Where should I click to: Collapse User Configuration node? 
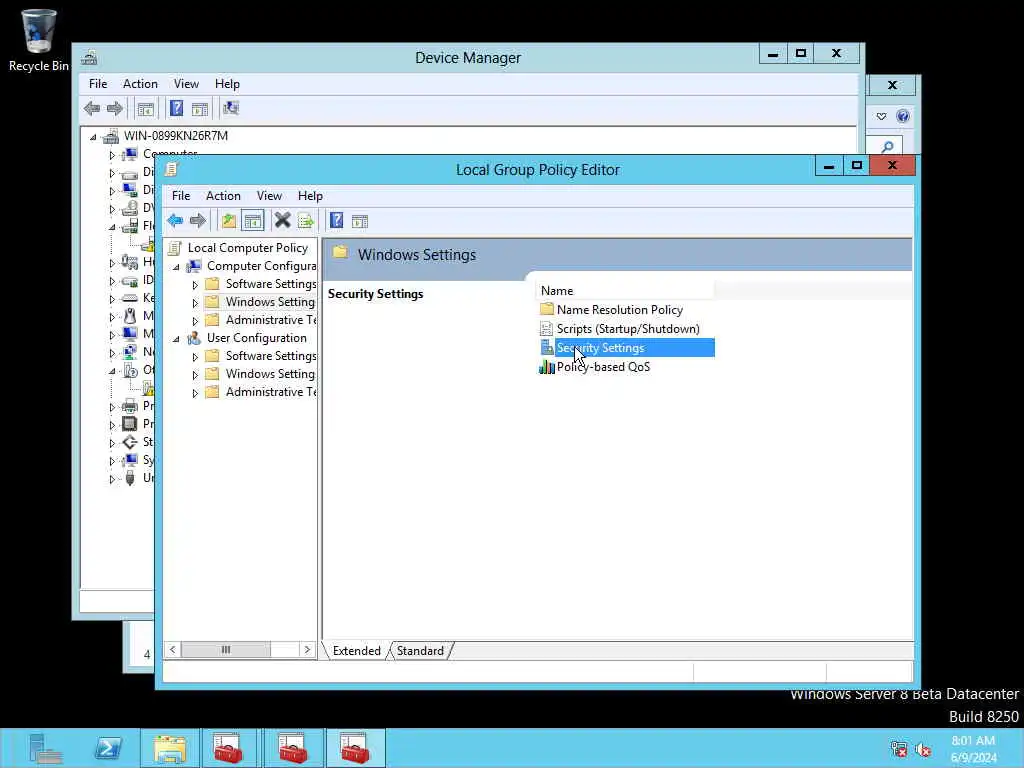pyautogui.click(x=176, y=339)
